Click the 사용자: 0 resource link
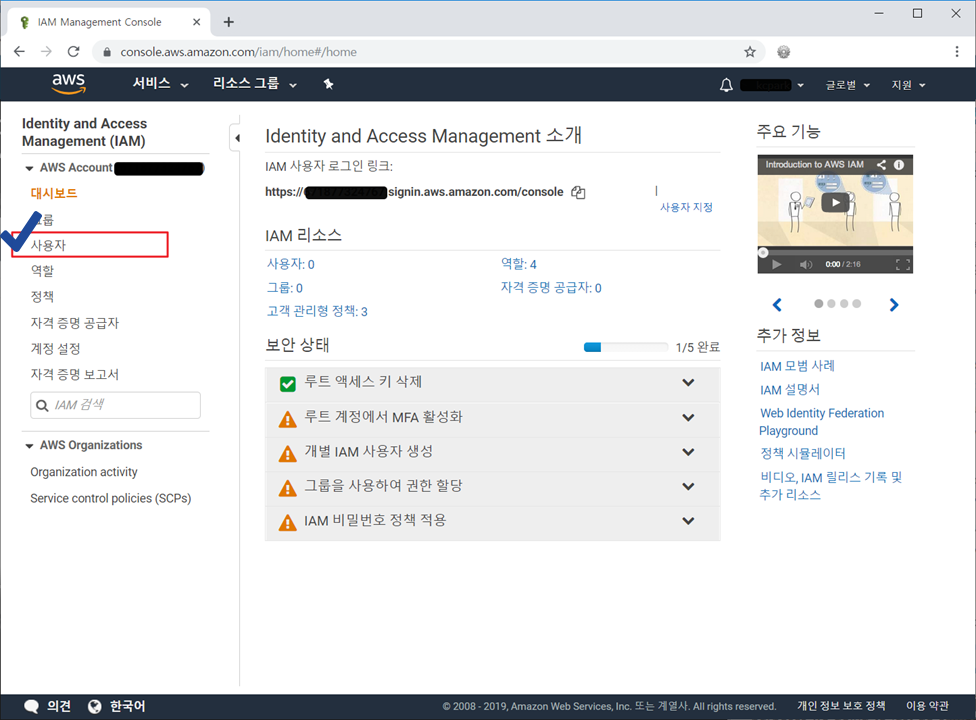Viewport: 976px width, 720px height. 291,264
